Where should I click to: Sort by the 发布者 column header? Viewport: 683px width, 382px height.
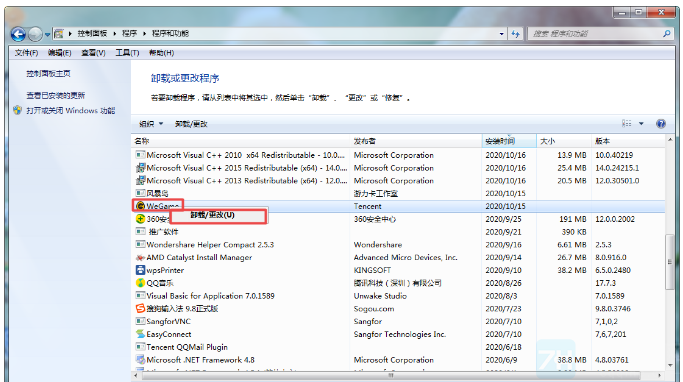click(417, 141)
